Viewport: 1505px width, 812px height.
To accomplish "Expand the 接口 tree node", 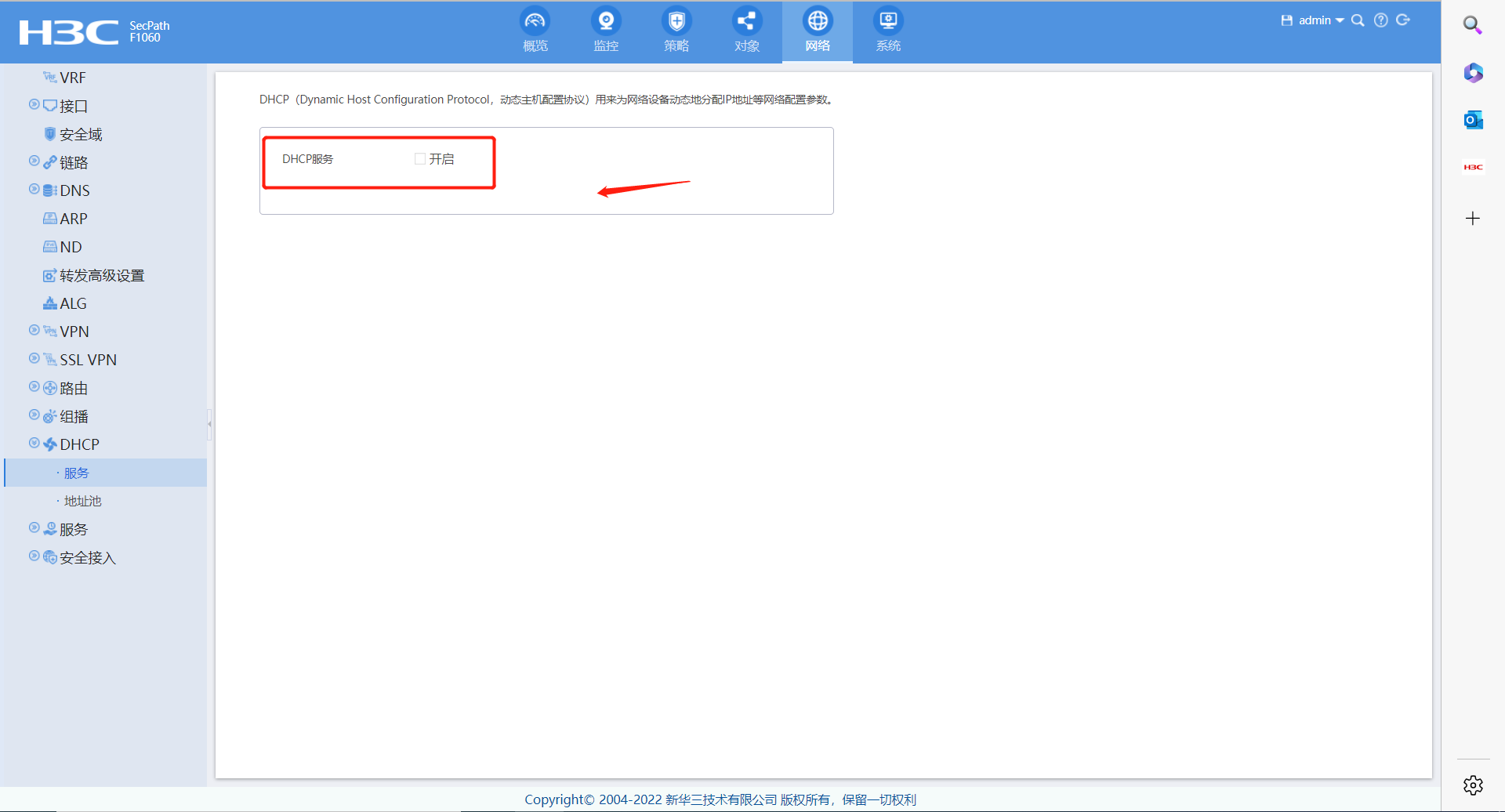I will pyautogui.click(x=34, y=104).
